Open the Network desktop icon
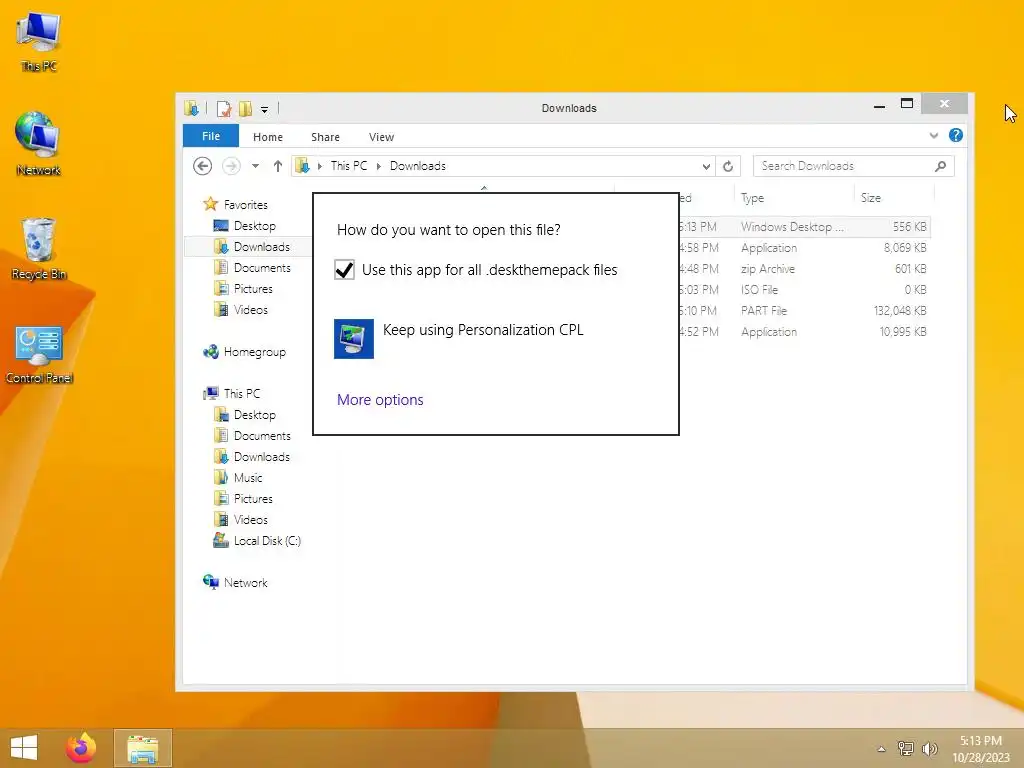Viewport: 1024px width, 768px height. tap(39, 144)
